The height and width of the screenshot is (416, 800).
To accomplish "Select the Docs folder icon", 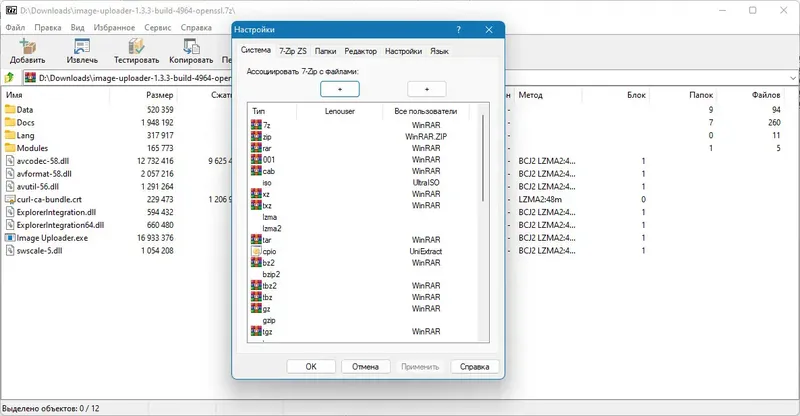I will click(10, 122).
